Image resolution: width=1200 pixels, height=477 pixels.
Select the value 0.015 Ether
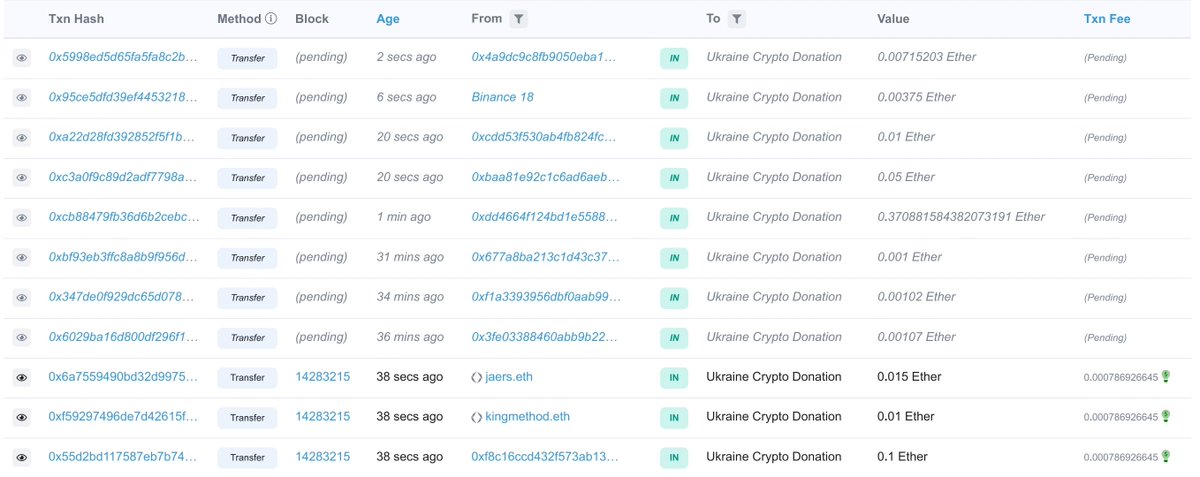point(909,377)
